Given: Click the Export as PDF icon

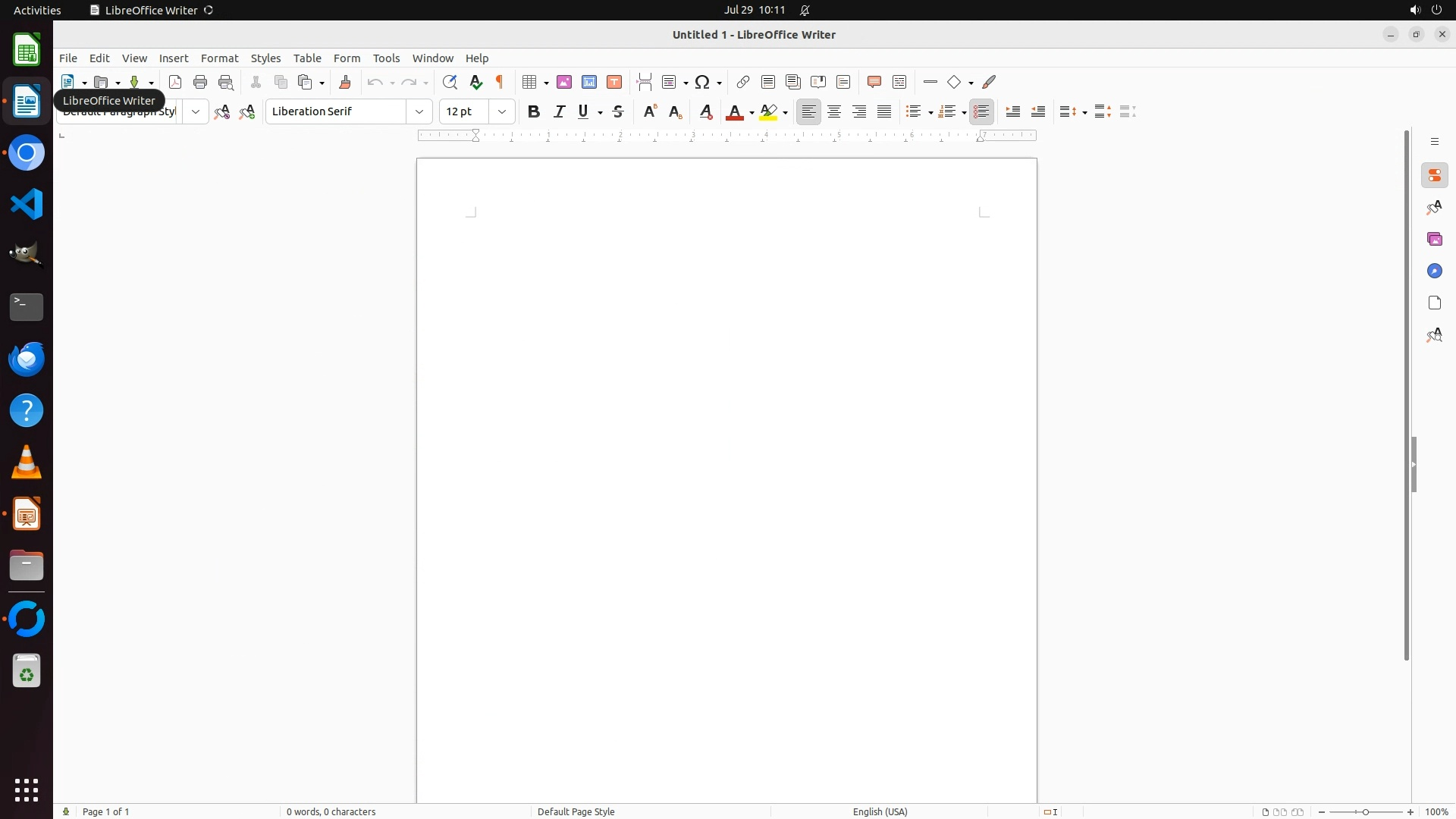Looking at the screenshot, I should pos(175,82).
